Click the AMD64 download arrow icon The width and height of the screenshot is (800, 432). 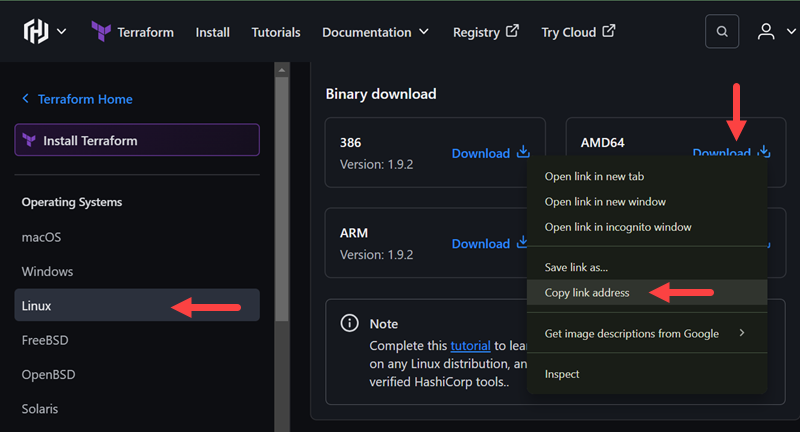coord(764,150)
